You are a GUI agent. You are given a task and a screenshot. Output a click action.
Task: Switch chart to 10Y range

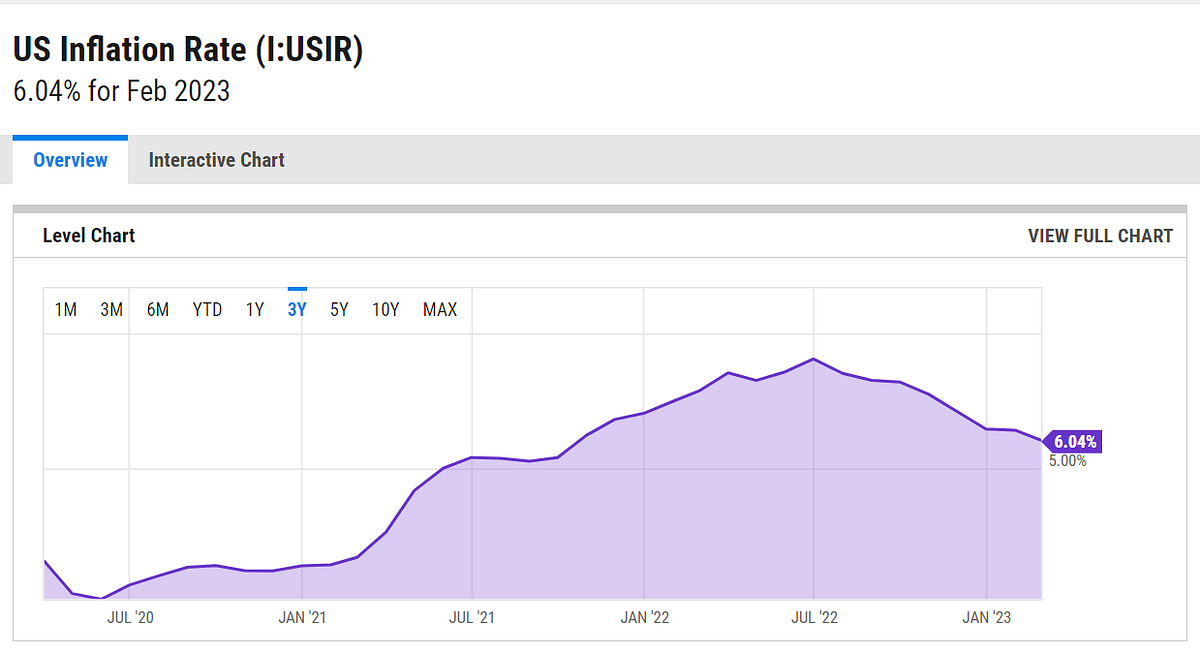pyautogui.click(x=386, y=310)
